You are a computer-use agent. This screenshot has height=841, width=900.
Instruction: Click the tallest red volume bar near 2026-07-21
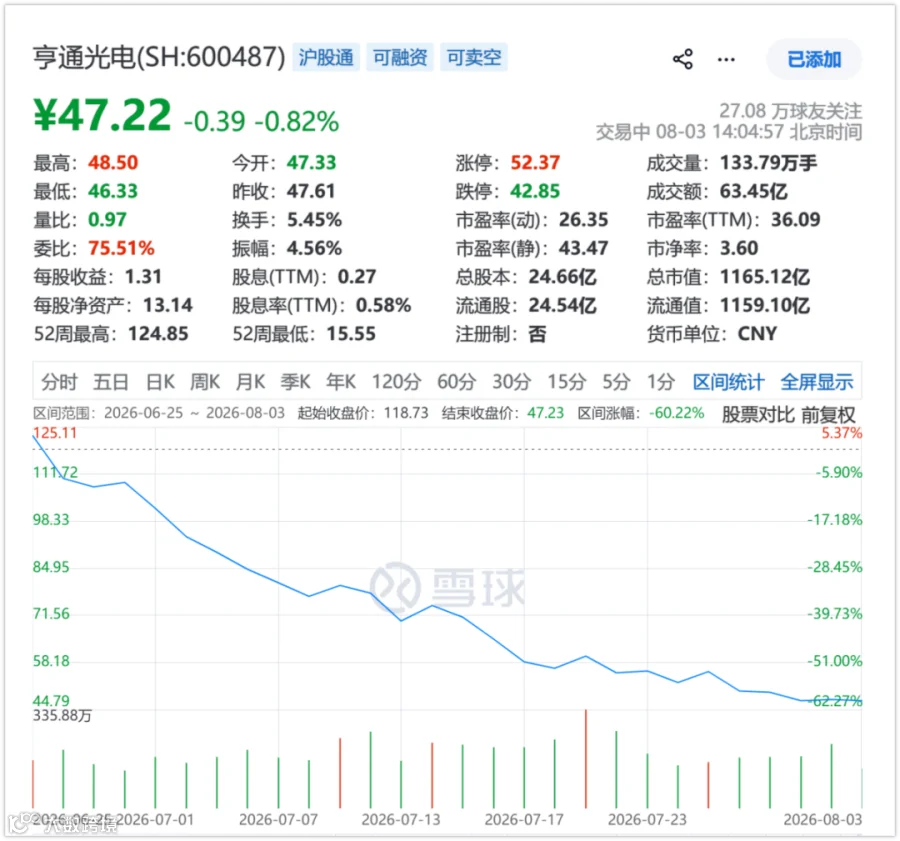pos(585,759)
